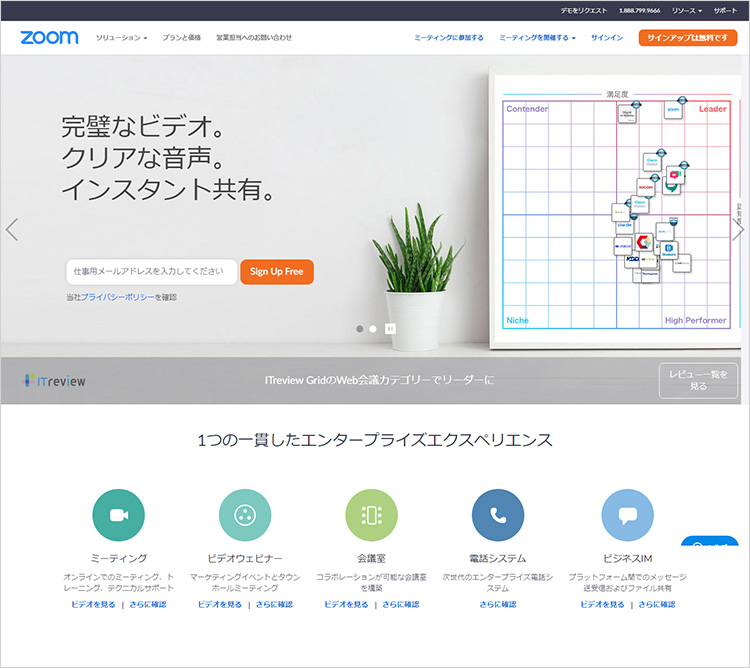Click the 電話システム heading text

point(498,558)
